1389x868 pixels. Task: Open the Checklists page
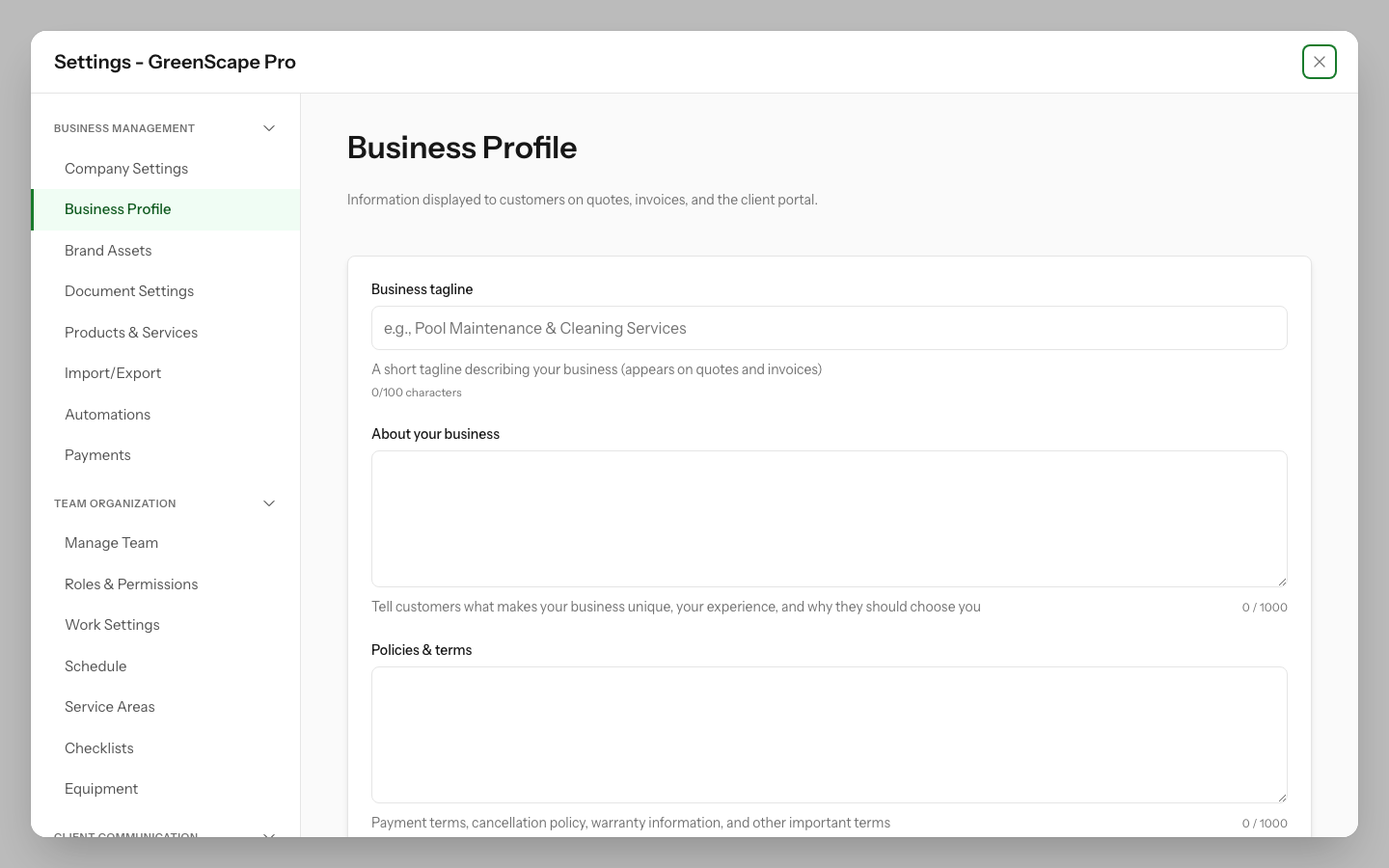click(x=98, y=748)
